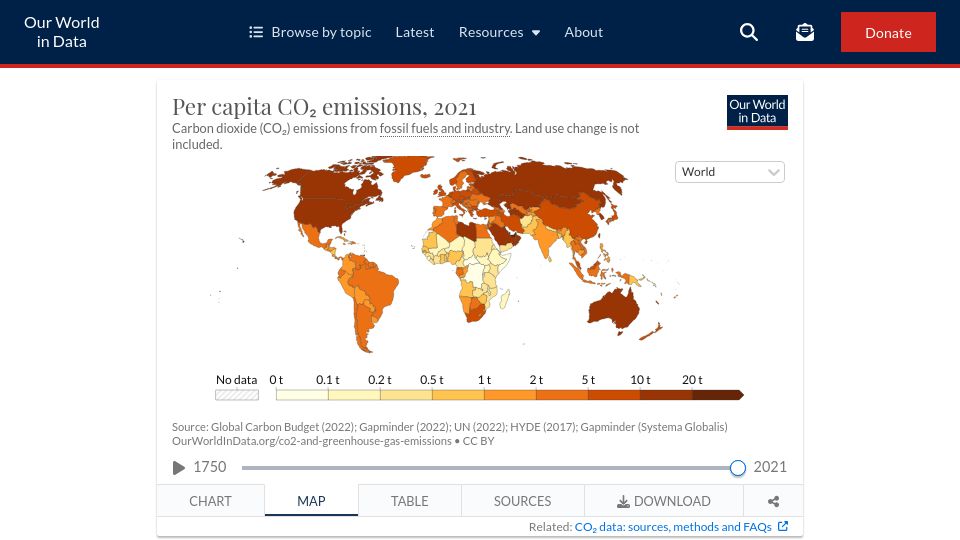Click the darkest legend swatch above 20 t

click(718, 395)
